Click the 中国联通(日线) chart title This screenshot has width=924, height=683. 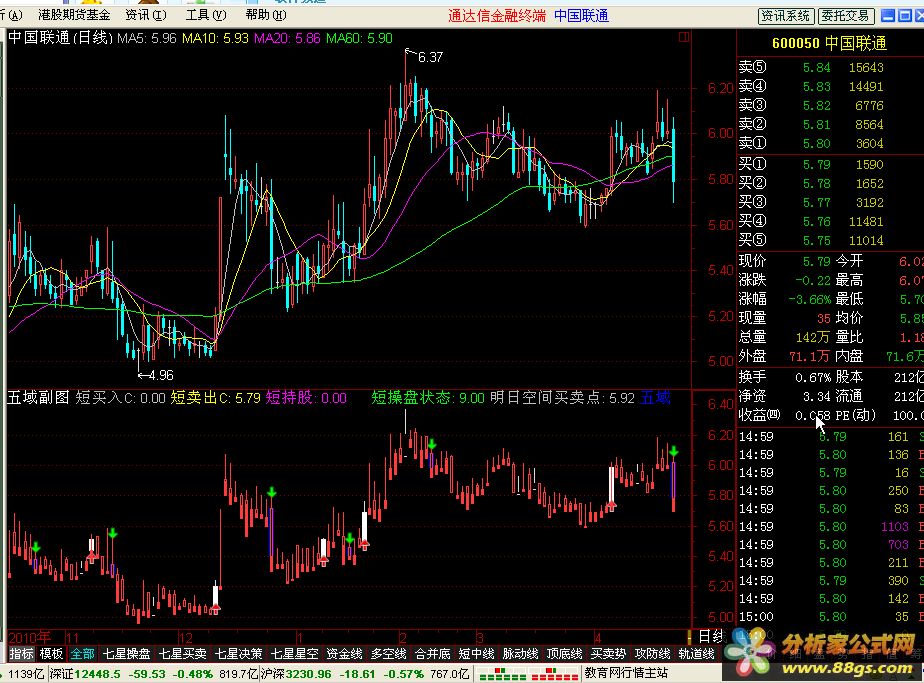(60, 38)
